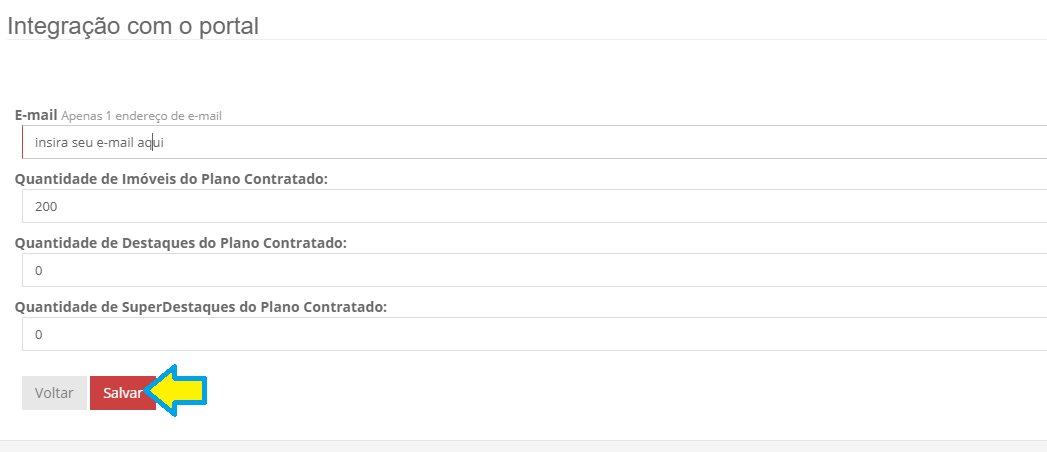Click the red Salvar button
Viewport: 1047px width, 452px height.
[x=123, y=393]
